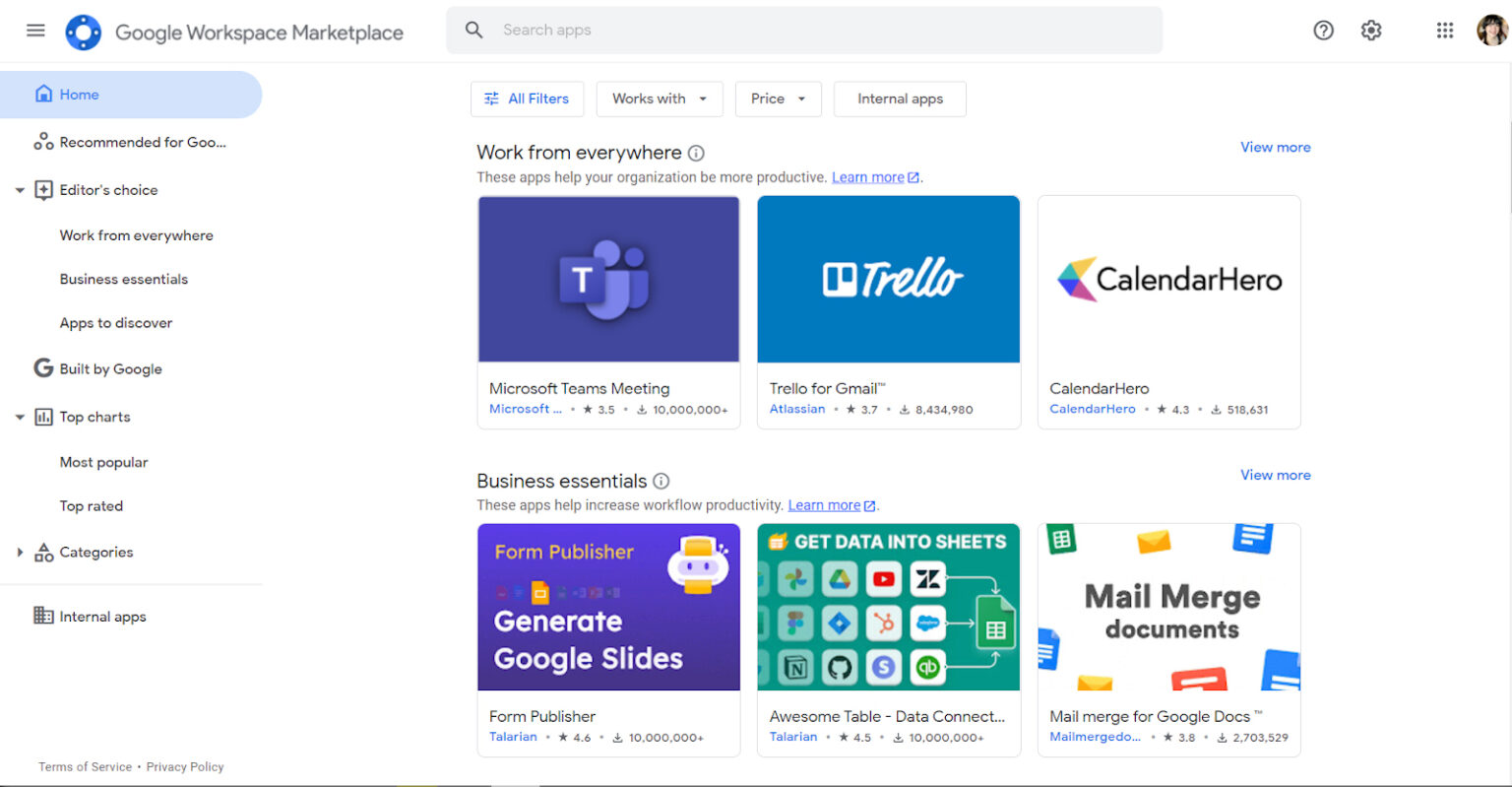Screen dimensions: 1512x787
Task: Open the All Filters panel
Action: point(527,98)
